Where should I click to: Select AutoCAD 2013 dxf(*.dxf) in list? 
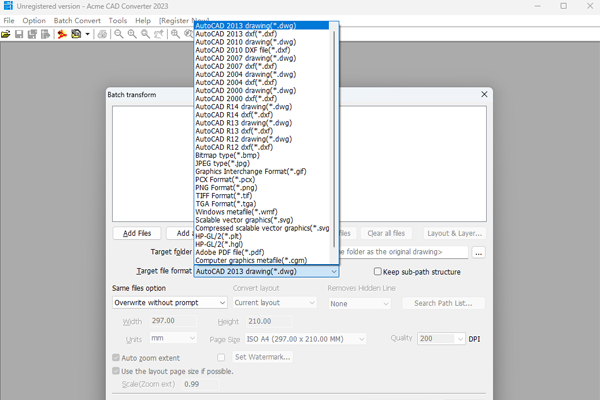coord(262,34)
